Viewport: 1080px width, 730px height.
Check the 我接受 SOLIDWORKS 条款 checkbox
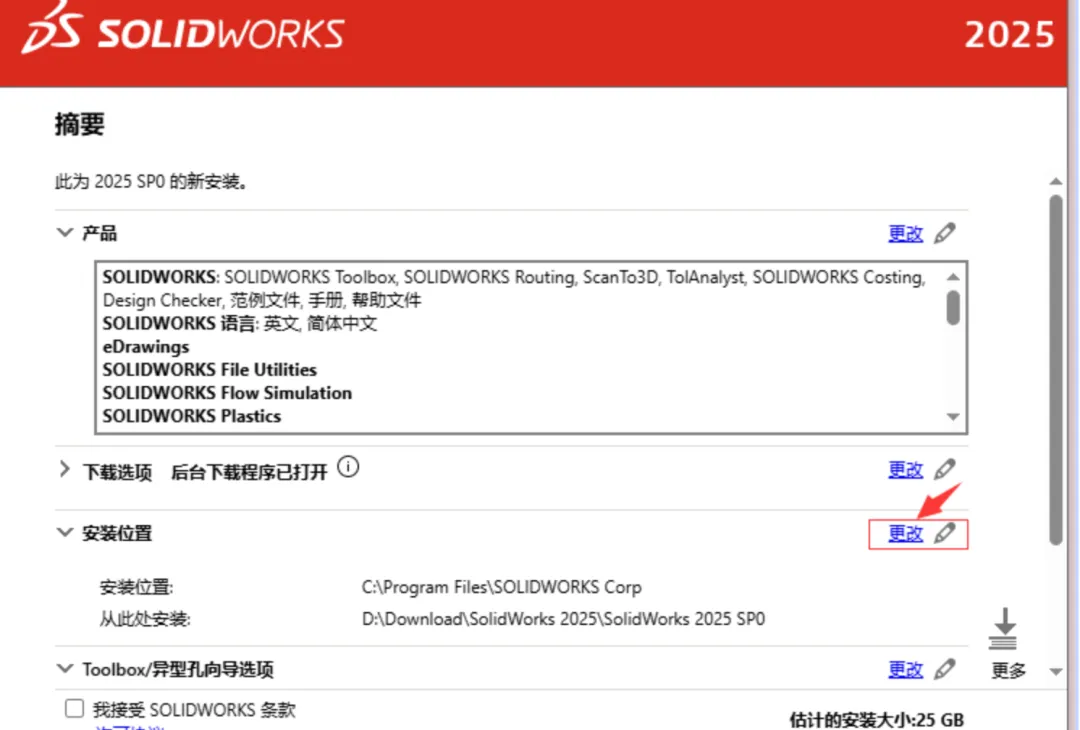(x=74, y=708)
